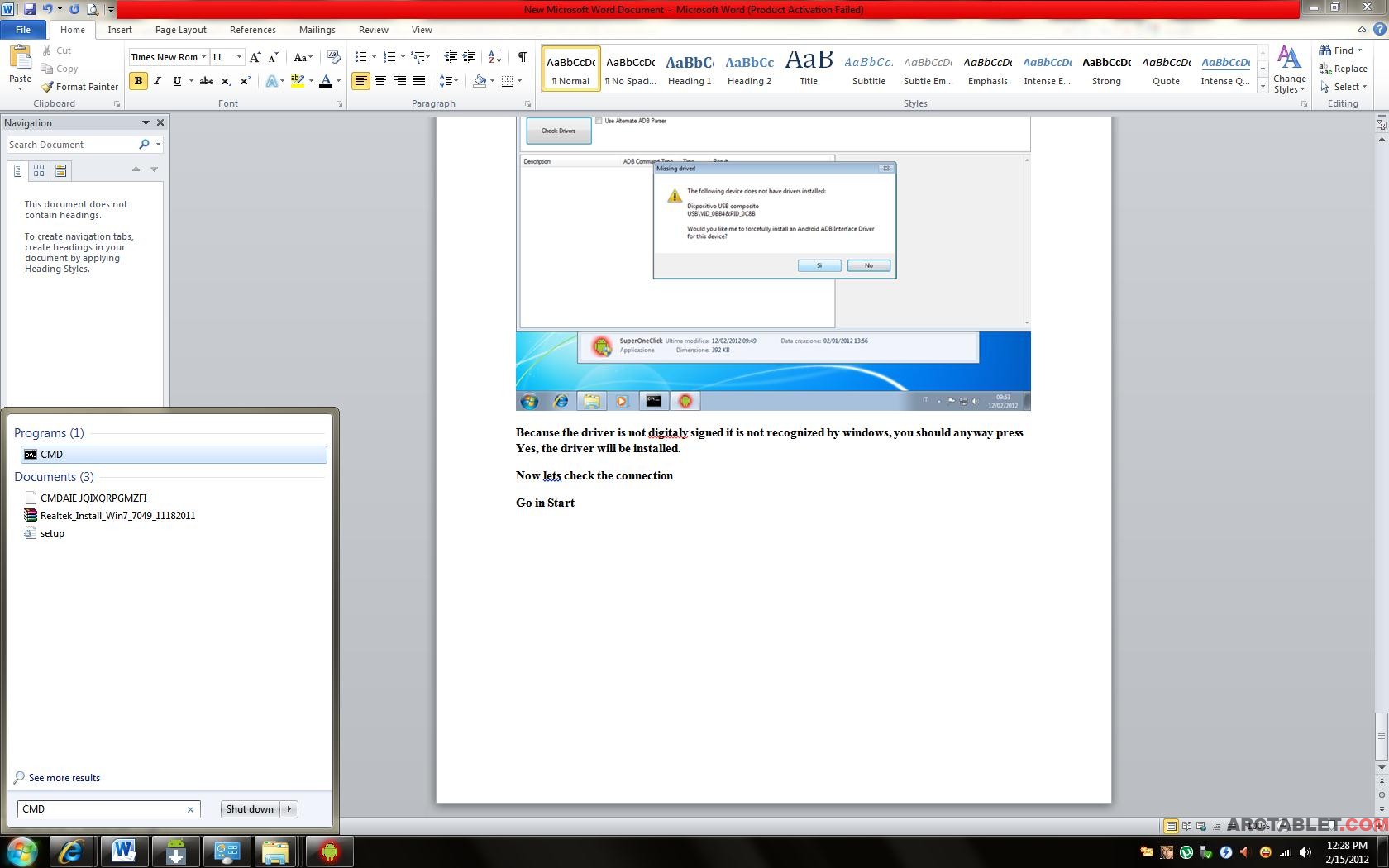Click the Sort icon
The width and height of the screenshot is (1389, 868).
click(x=494, y=57)
